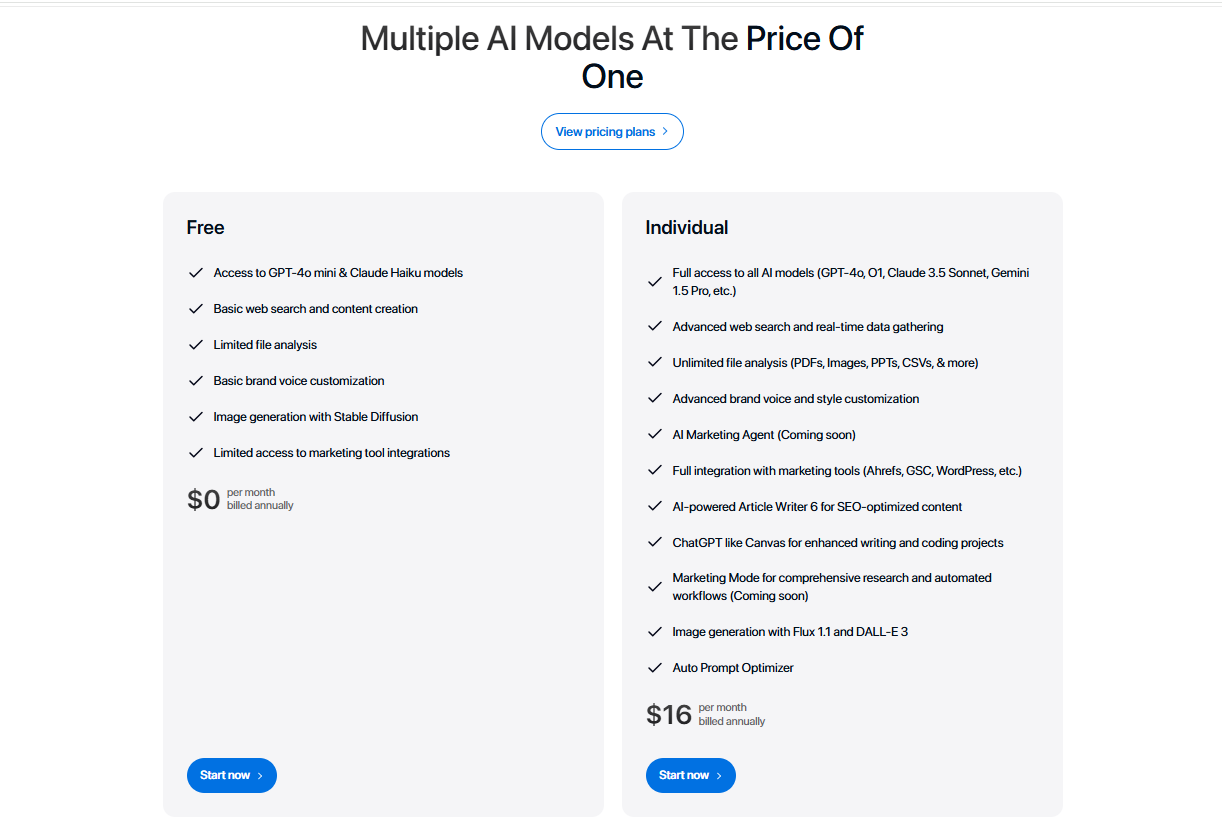1222x828 pixels.
Task: Click the checkmark beside "Image generation with Stable Diffusion"
Action: point(196,416)
